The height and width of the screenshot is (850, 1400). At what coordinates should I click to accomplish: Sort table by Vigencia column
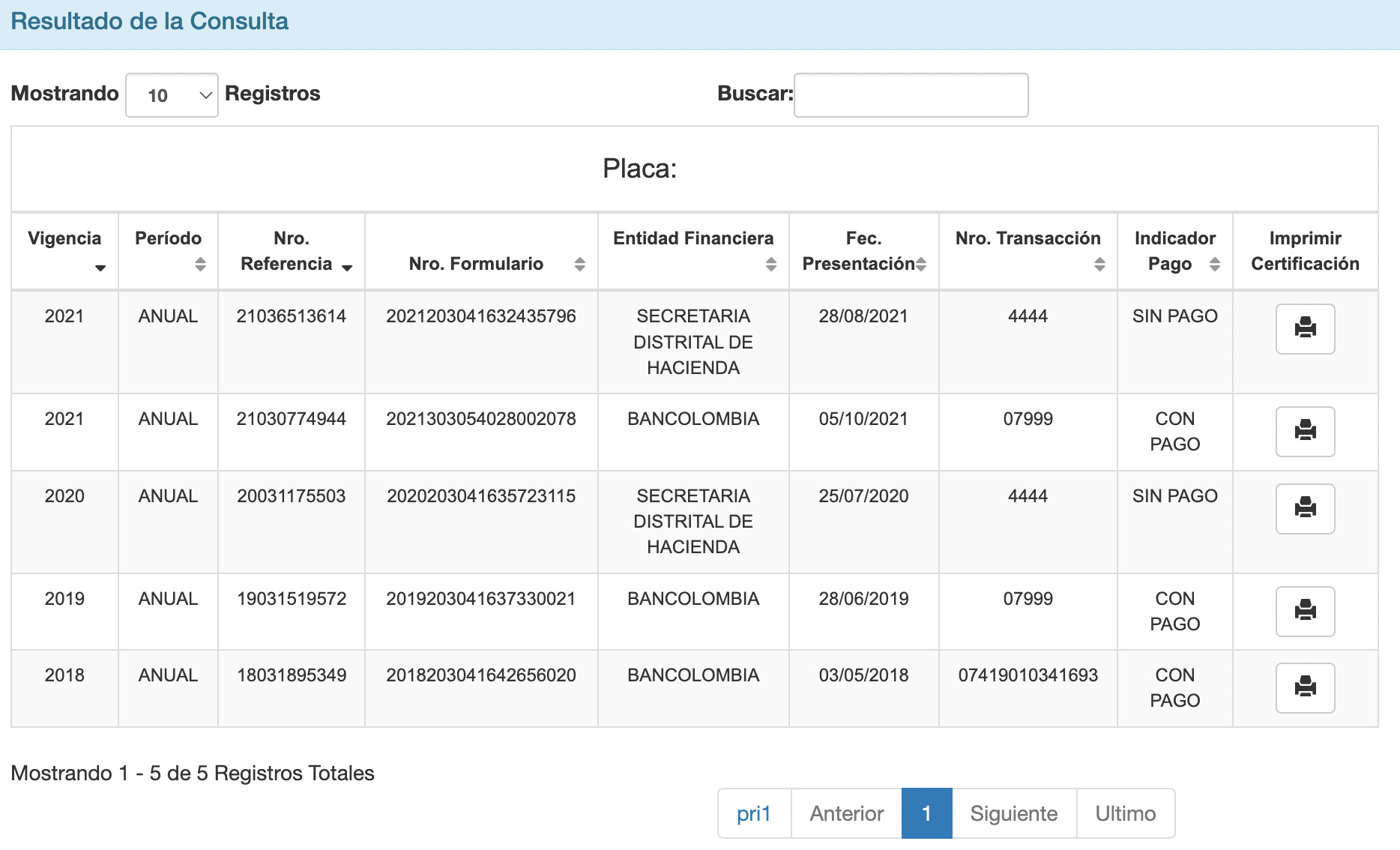[64, 250]
